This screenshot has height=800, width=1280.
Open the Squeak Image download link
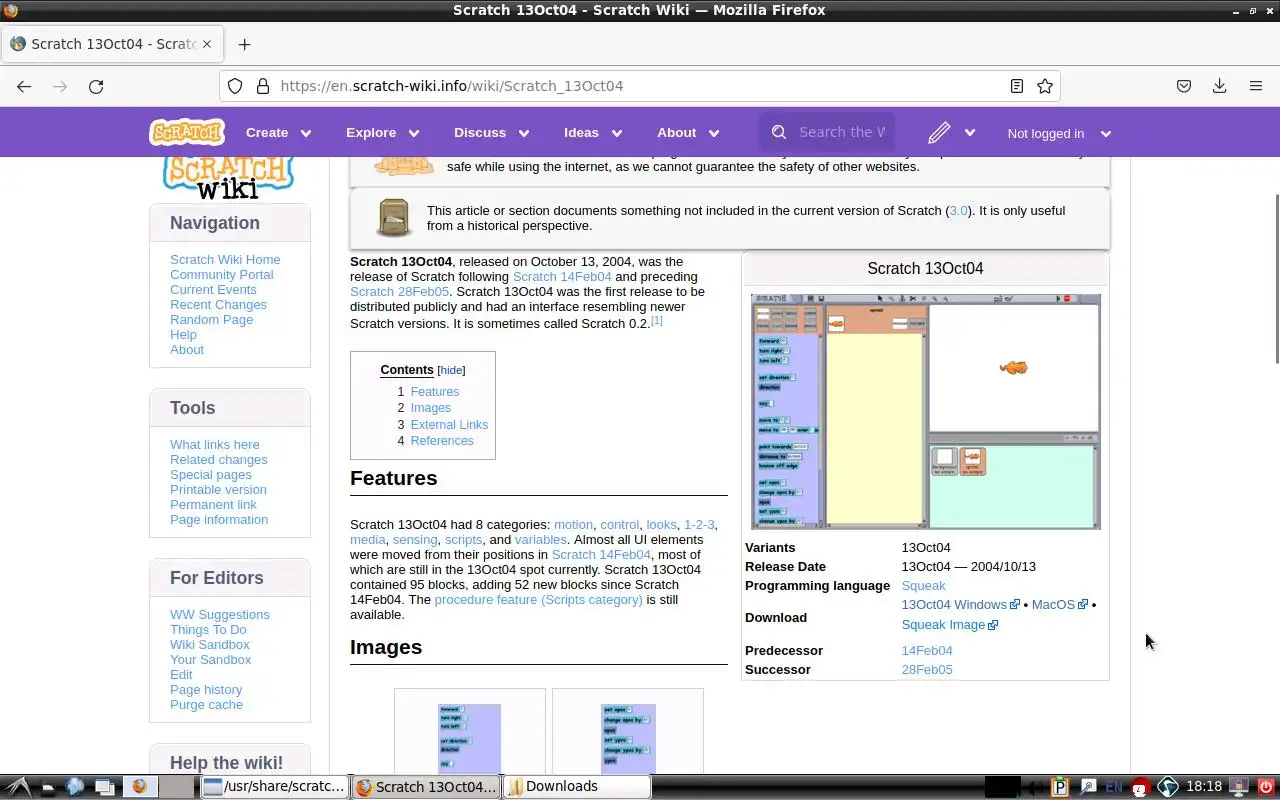(949, 625)
